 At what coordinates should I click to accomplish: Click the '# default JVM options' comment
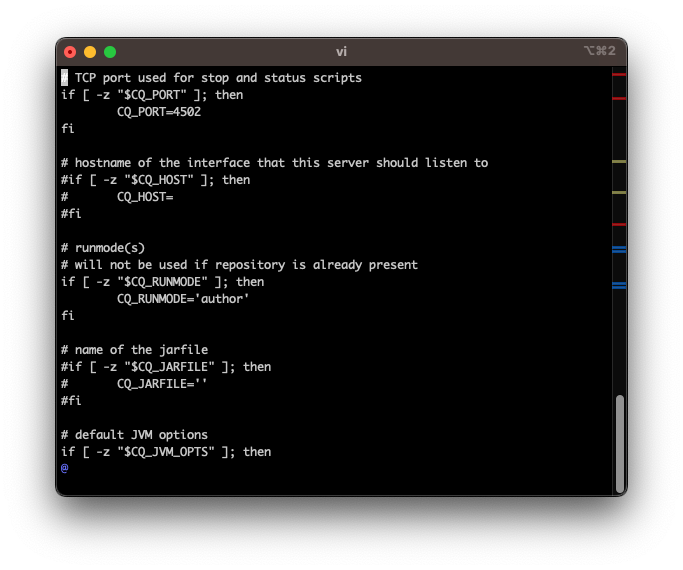135,435
